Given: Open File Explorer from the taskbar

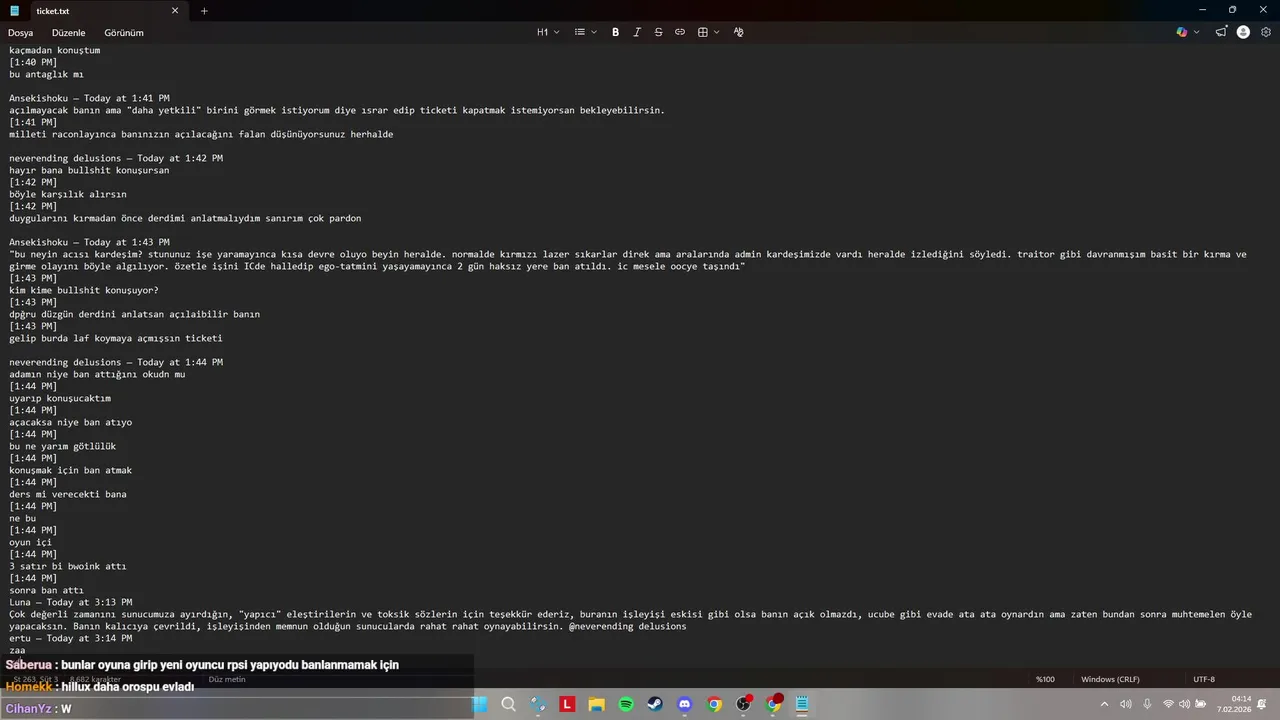Looking at the screenshot, I should click(x=596, y=704).
